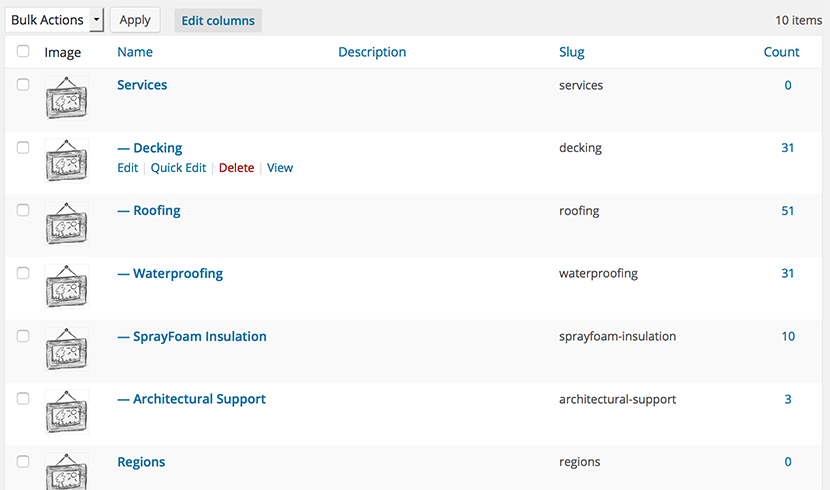
Task: Check the Roofing row checkbox
Action: point(23,210)
